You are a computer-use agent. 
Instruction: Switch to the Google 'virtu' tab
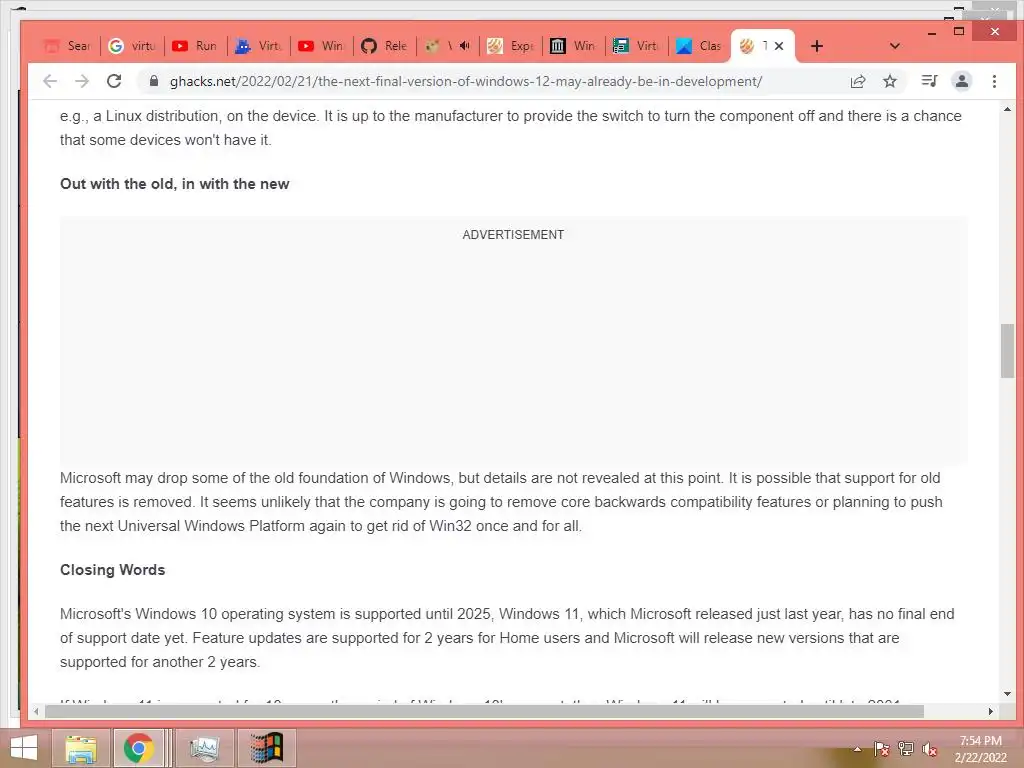click(x=132, y=46)
